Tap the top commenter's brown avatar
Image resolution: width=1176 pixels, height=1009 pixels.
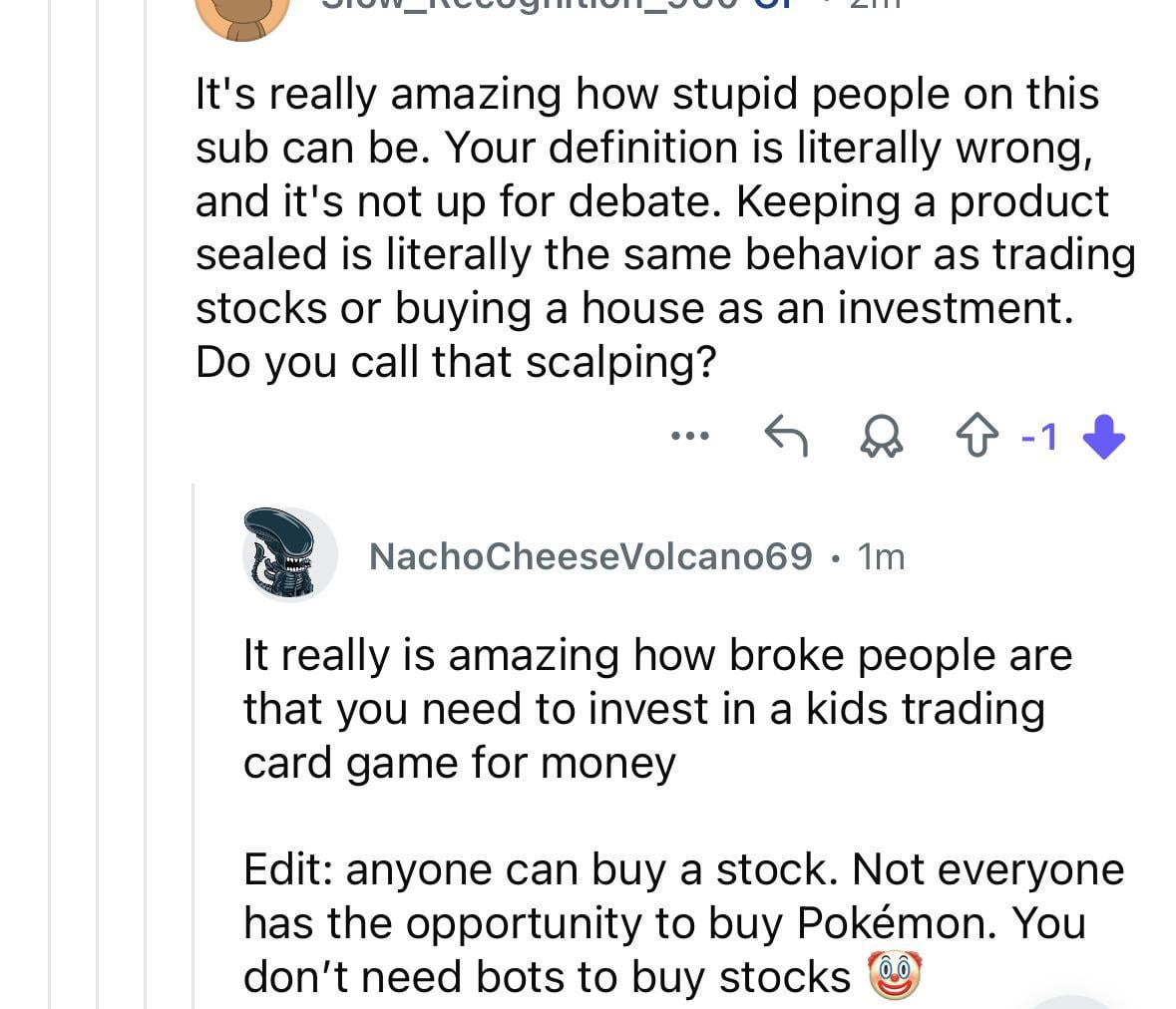[242, 15]
